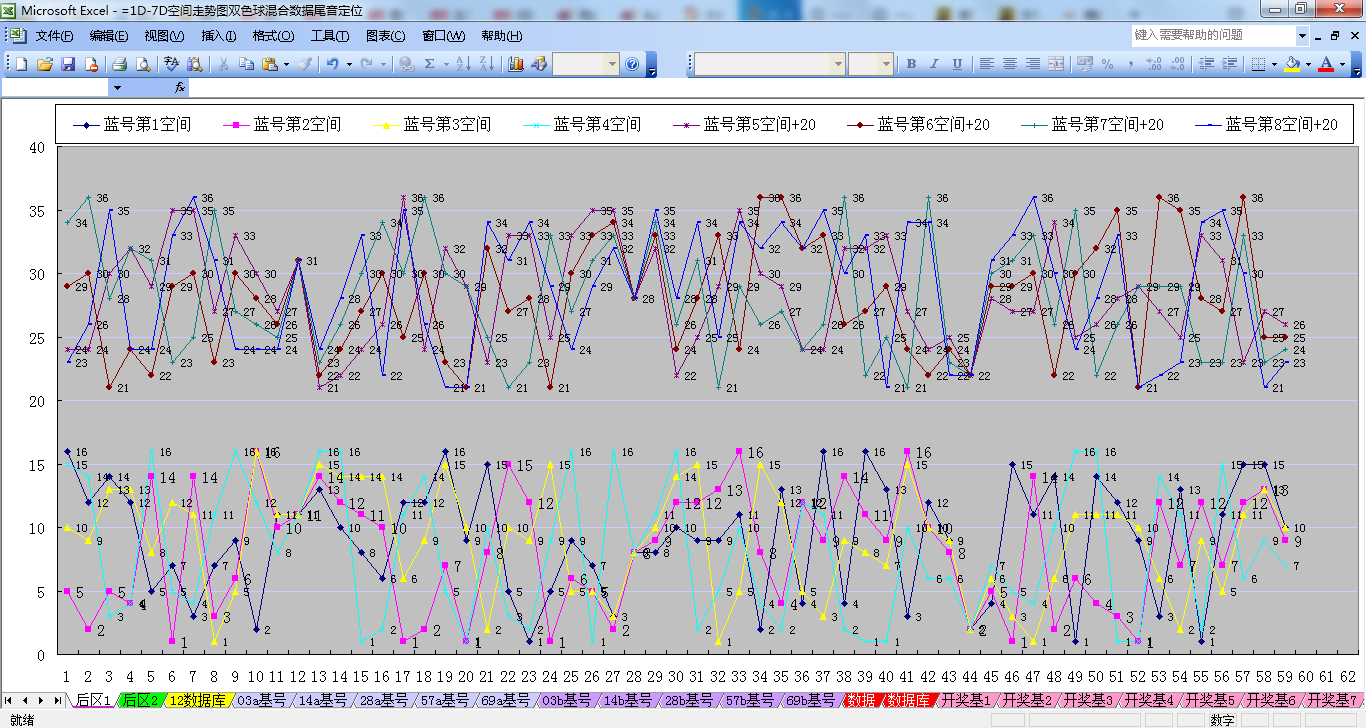Paste the clipboard contents
Screen dimensions: 1366x728
tap(269, 64)
